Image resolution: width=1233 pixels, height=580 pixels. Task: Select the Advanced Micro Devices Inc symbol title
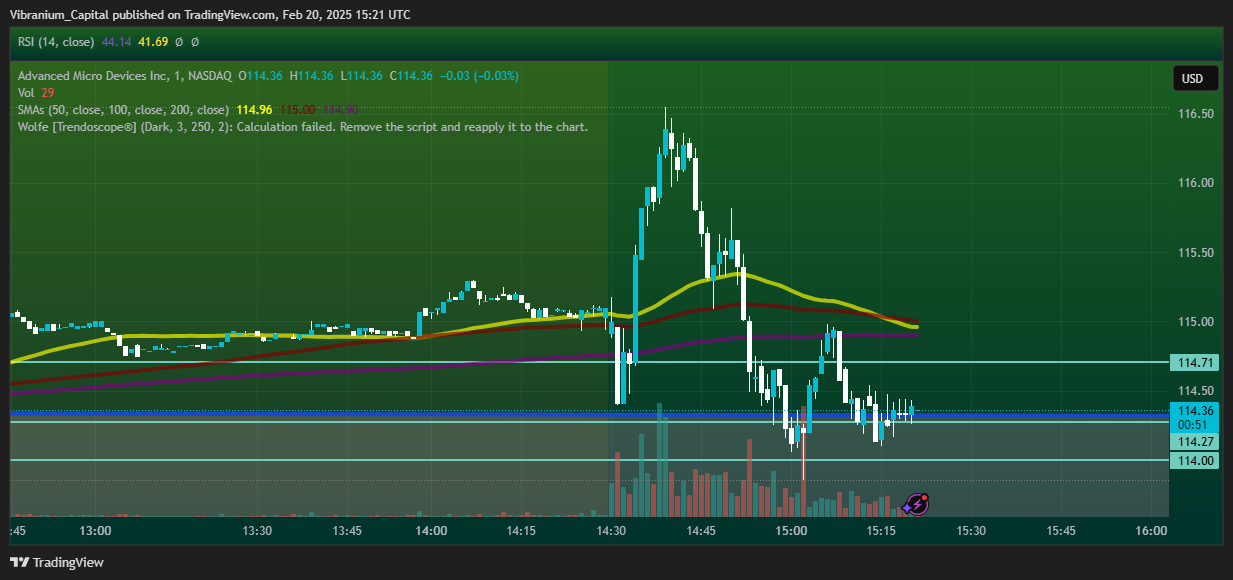pos(125,76)
